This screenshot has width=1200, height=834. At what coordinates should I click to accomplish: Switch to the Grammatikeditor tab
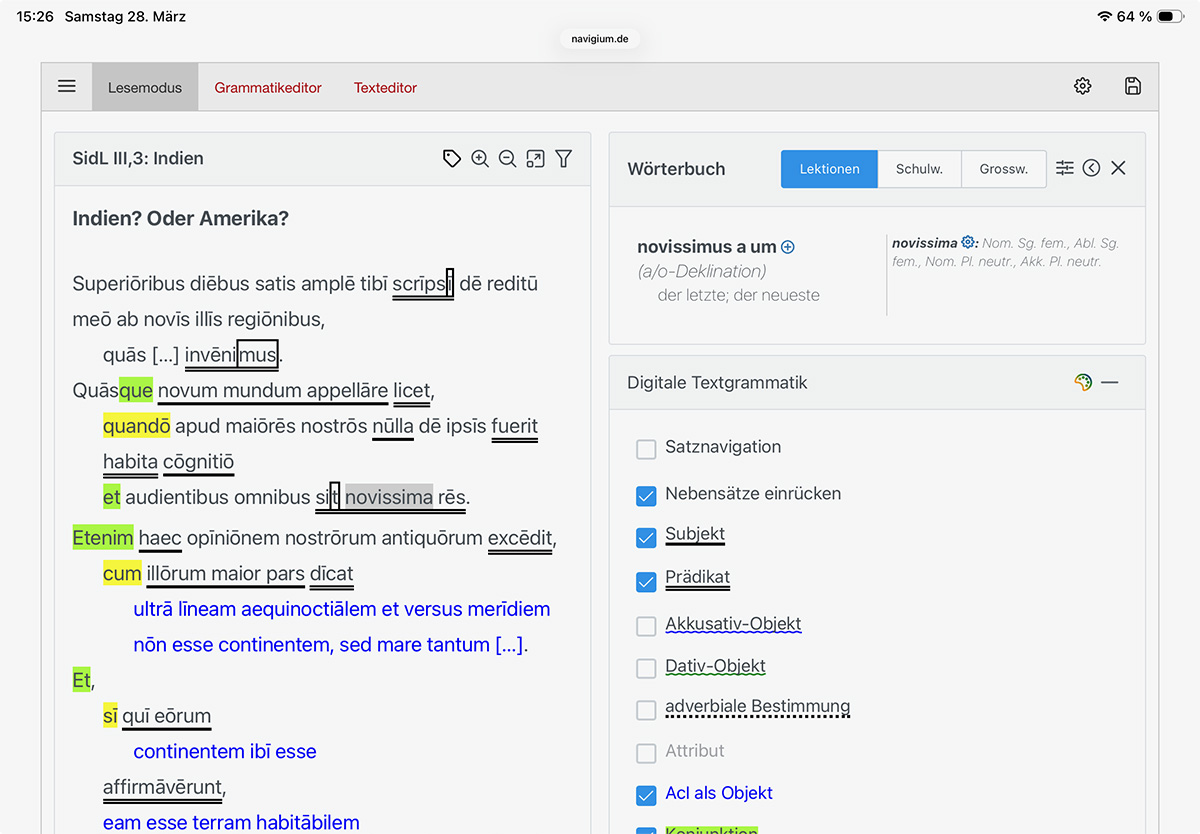[x=268, y=88]
